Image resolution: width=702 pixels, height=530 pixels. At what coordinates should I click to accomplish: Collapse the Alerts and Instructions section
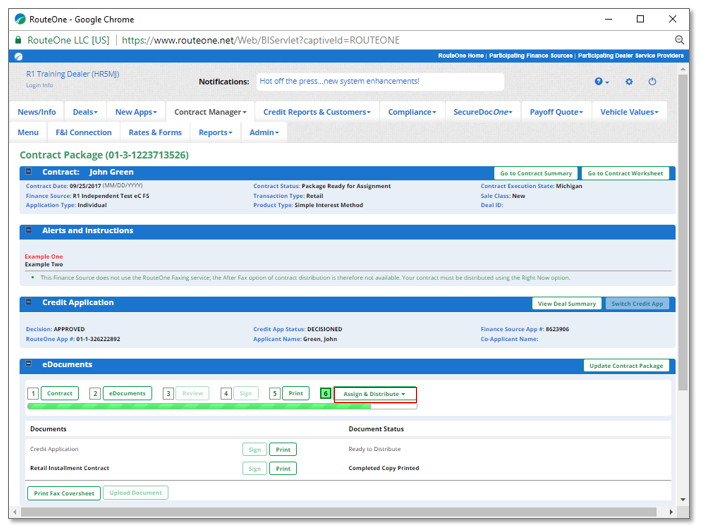point(29,230)
